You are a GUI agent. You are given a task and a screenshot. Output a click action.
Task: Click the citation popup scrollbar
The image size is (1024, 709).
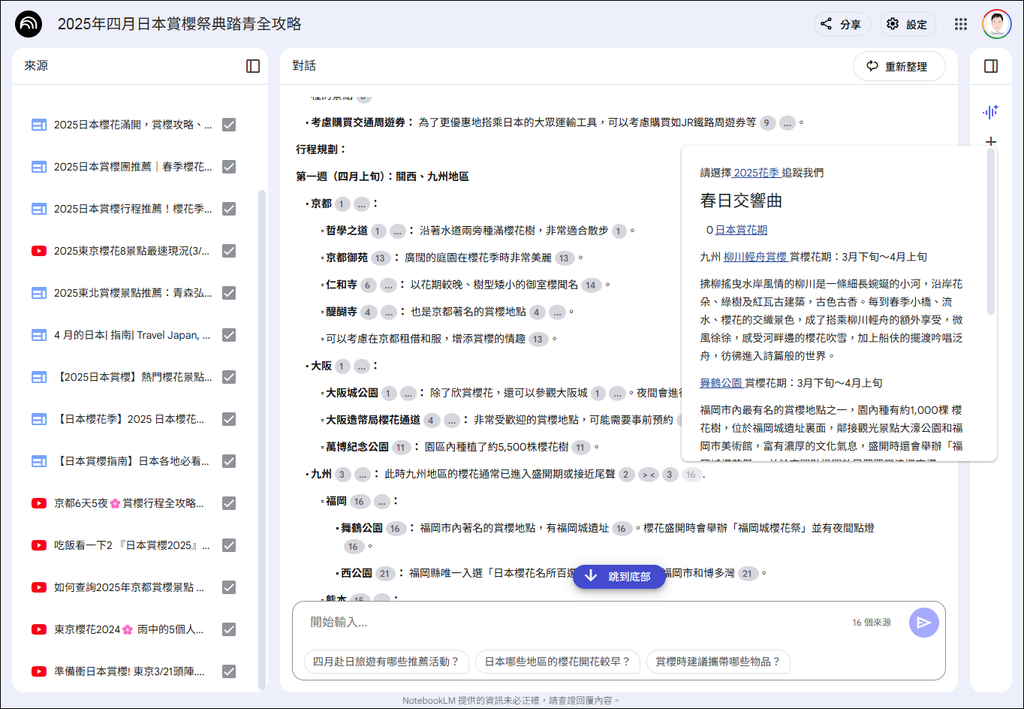[991, 232]
